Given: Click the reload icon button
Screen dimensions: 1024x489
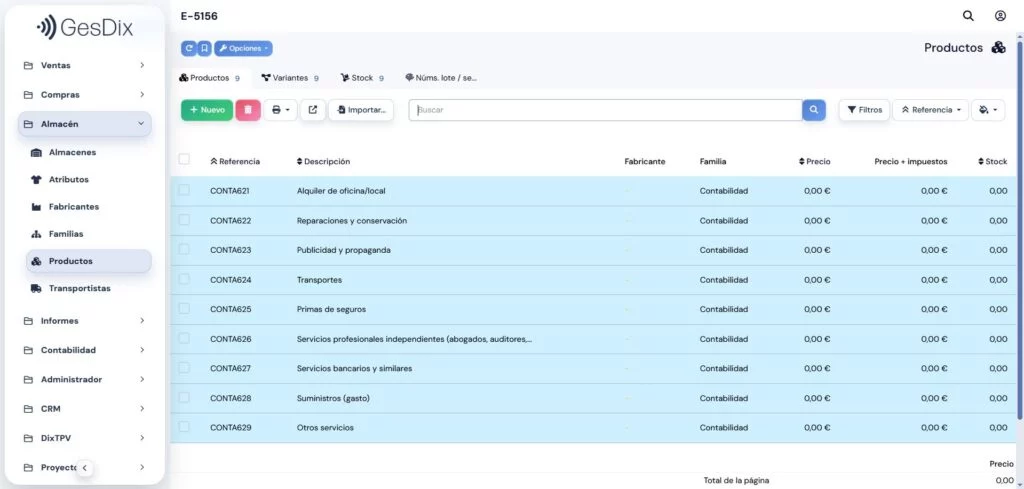Looking at the screenshot, I should click(189, 48).
